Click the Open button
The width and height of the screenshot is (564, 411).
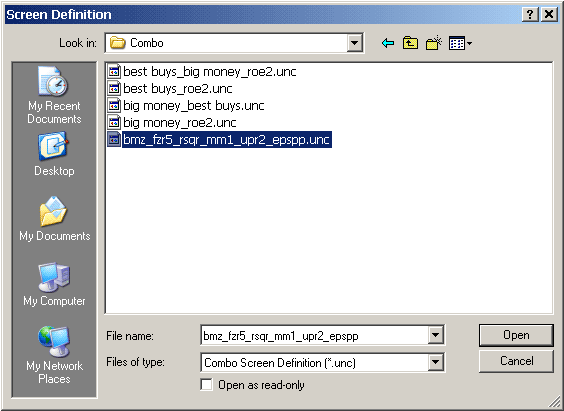tap(516, 335)
